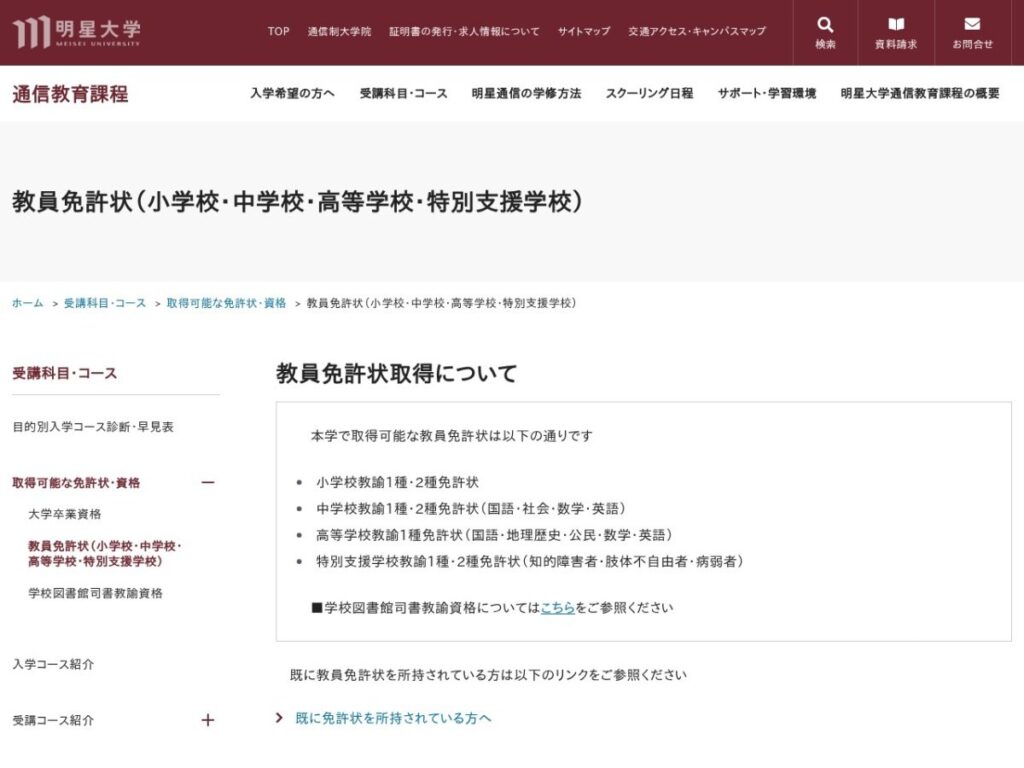1024x768 pixels.
Task: Open 目的別入学コース診断・早見表 sidebar item
Action: [93, 427]
